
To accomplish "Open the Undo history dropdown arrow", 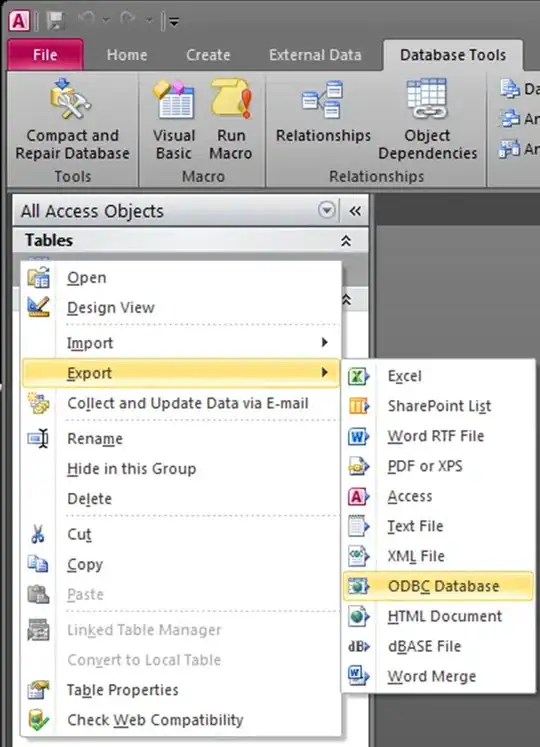I will (106, 20).
